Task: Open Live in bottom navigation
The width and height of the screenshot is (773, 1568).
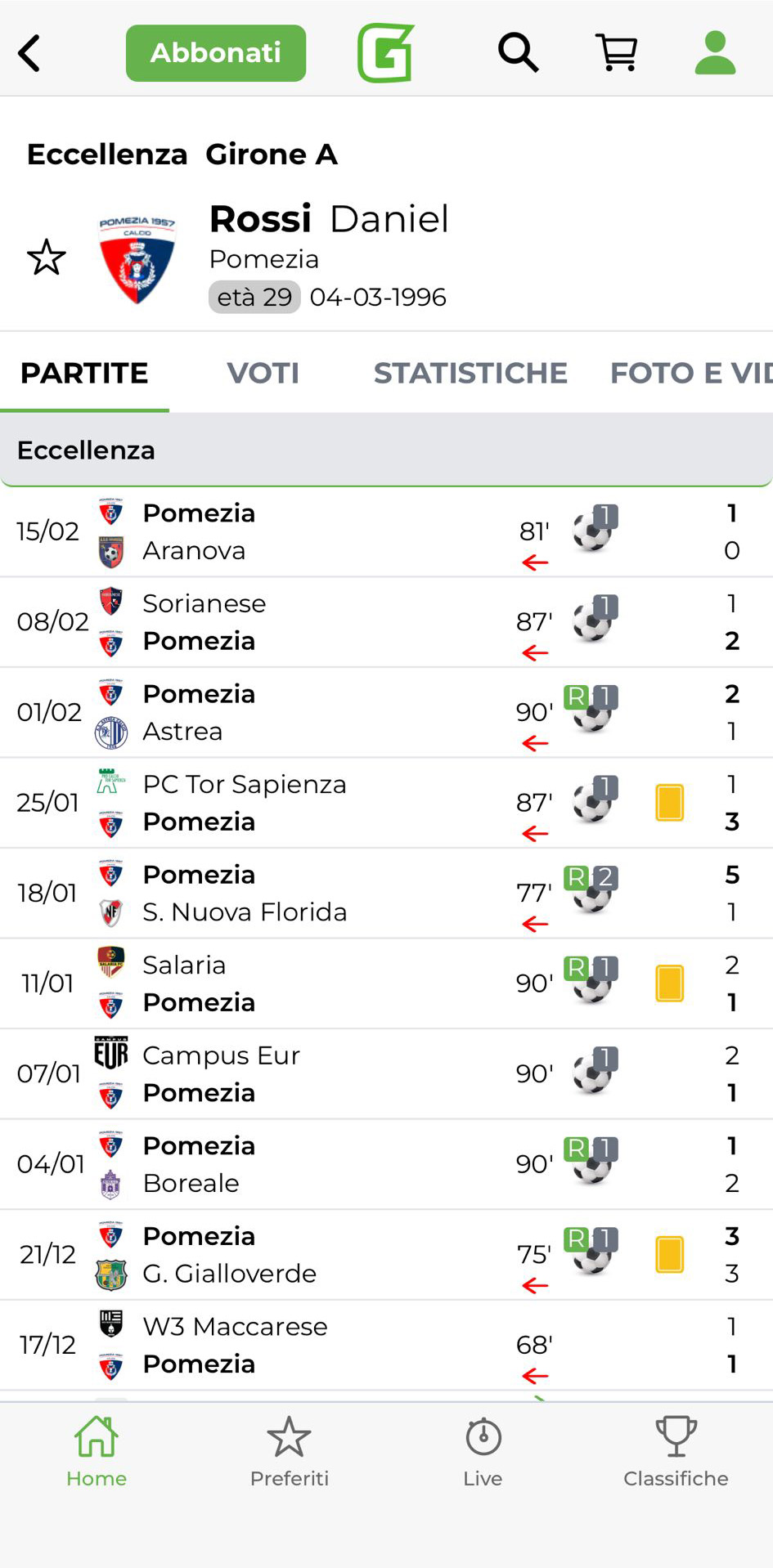Action: (x=483, y=1452)
